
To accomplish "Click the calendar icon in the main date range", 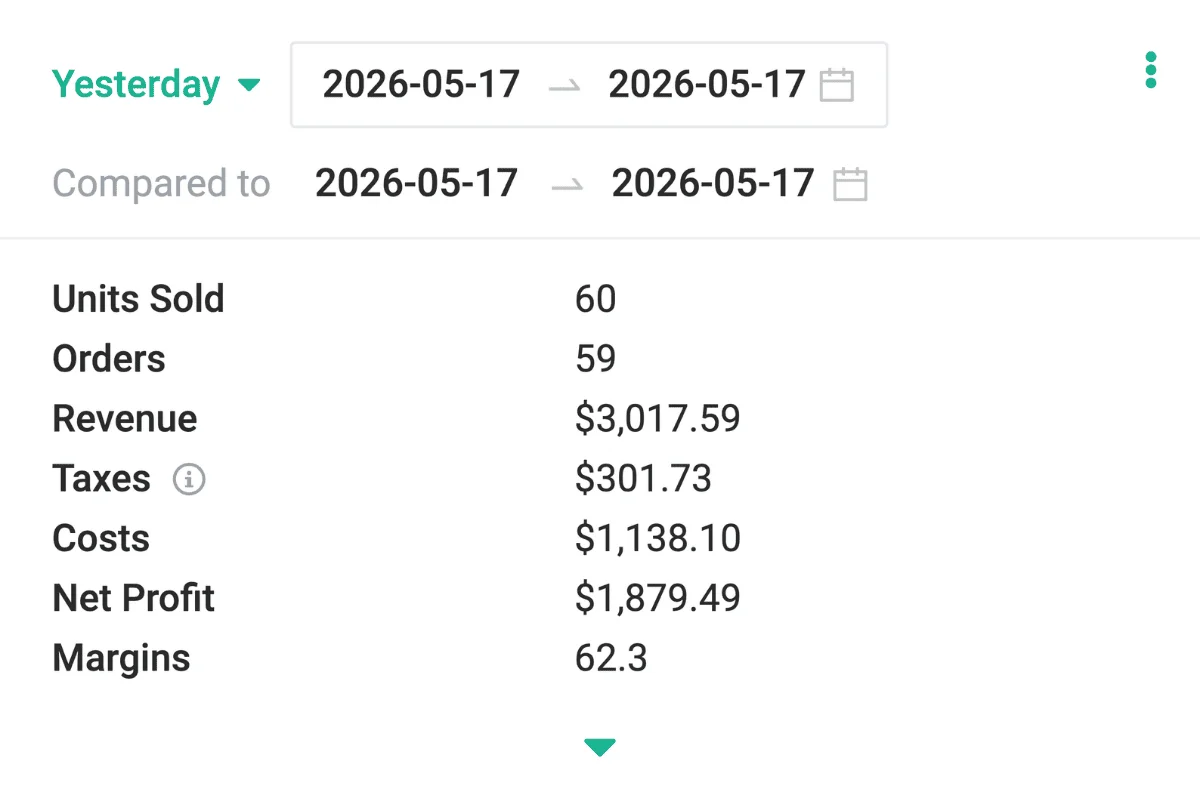I will pos(837,85).
